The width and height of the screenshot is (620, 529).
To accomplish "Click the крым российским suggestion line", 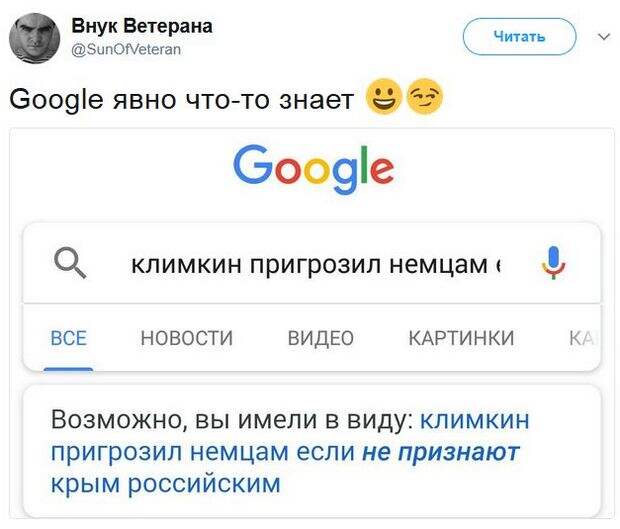I will [166, 483].
